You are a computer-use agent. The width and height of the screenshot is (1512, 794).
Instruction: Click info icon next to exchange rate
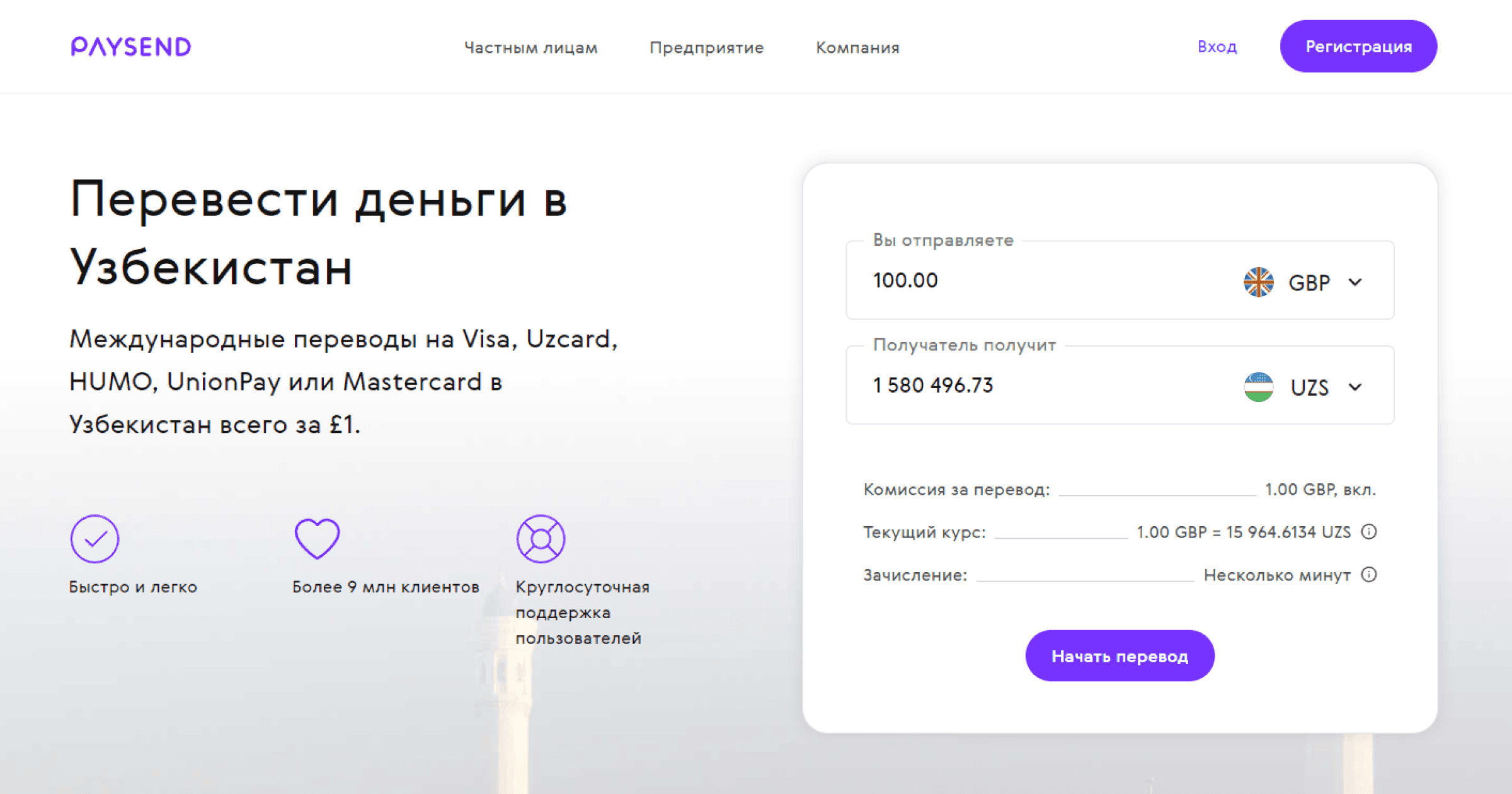point(1369,532)
